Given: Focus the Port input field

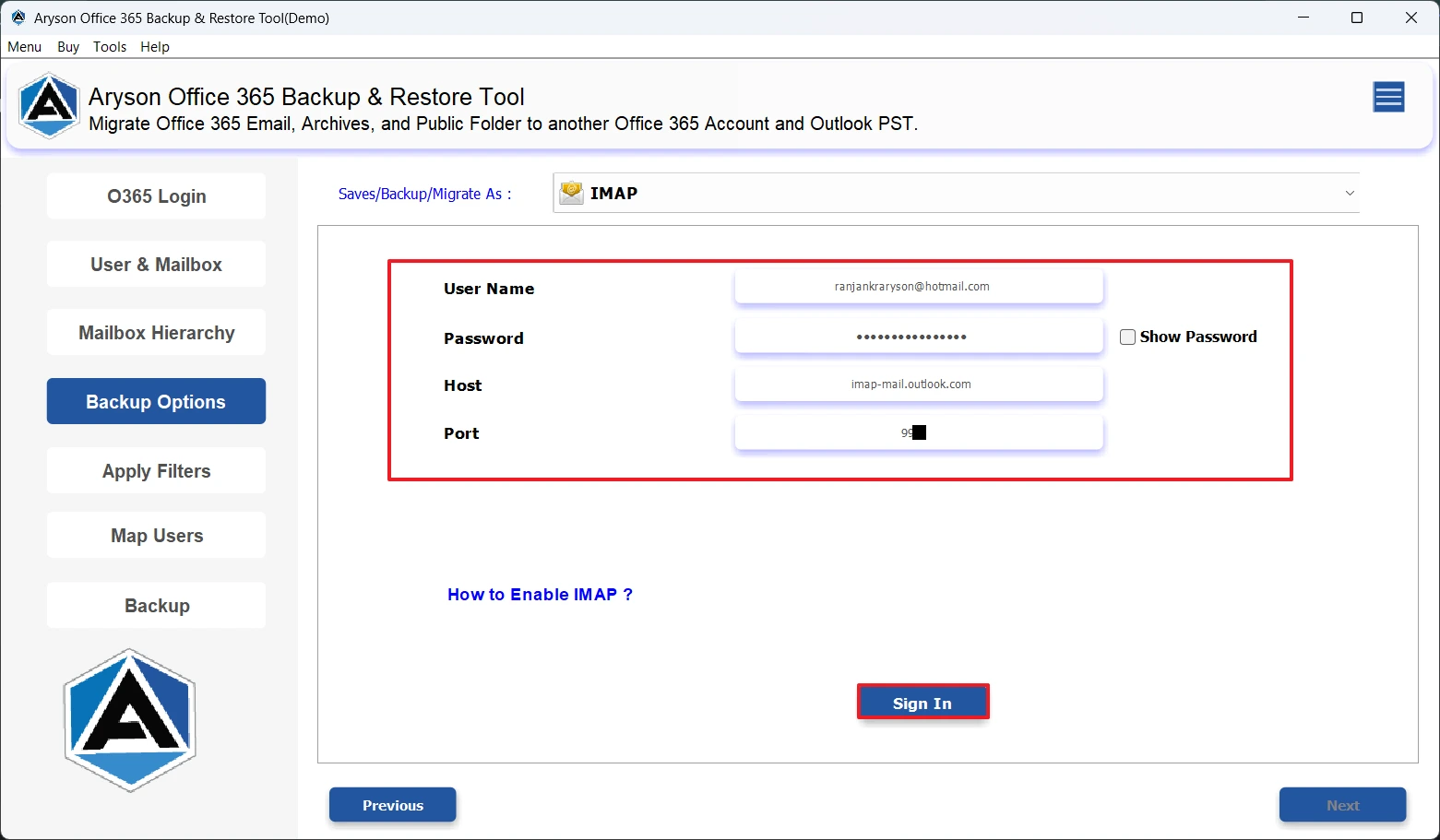Looking at the screenshot, I should 919,432.
